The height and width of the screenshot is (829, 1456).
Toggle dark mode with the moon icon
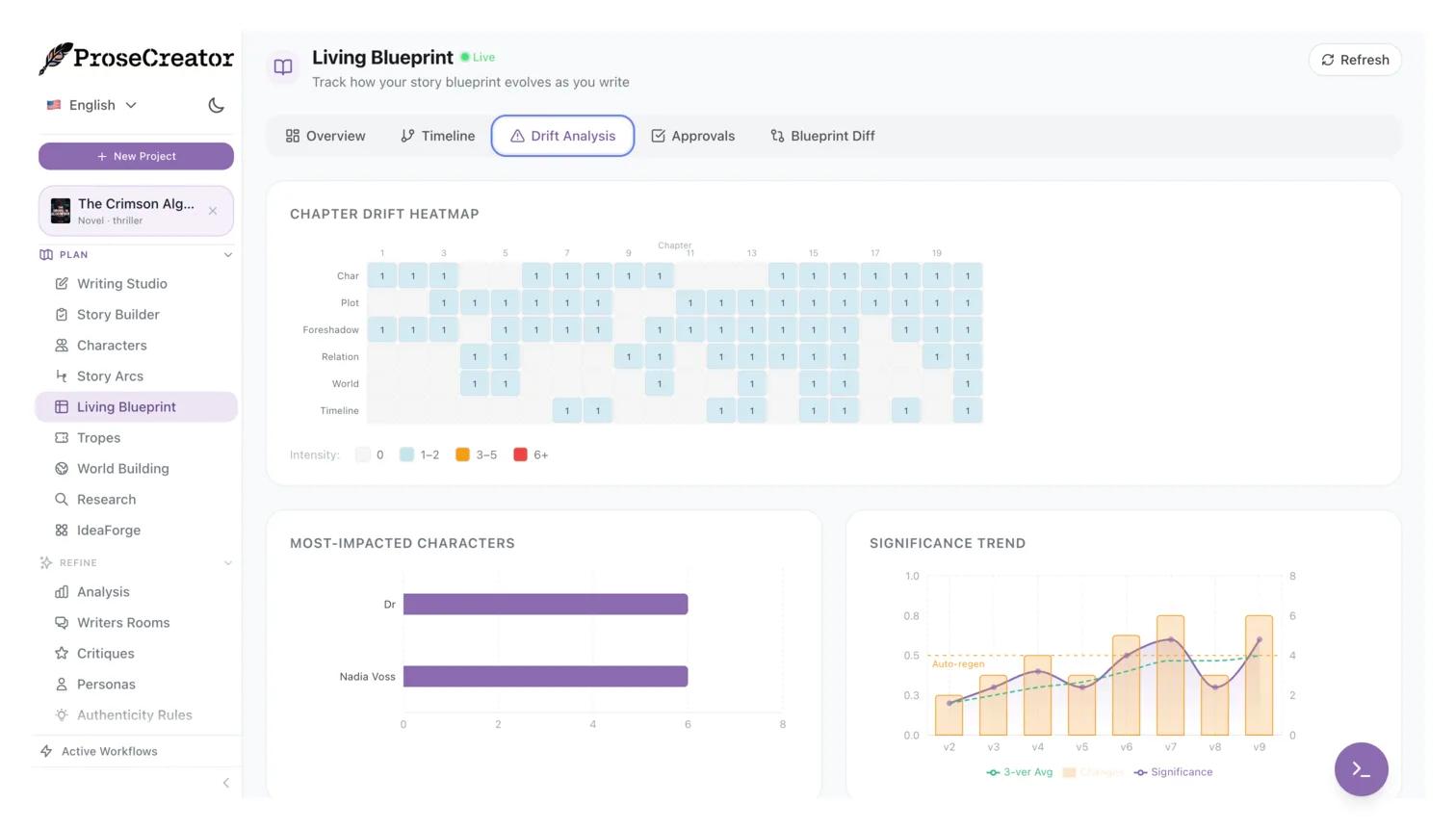click(x=216, y=105)
